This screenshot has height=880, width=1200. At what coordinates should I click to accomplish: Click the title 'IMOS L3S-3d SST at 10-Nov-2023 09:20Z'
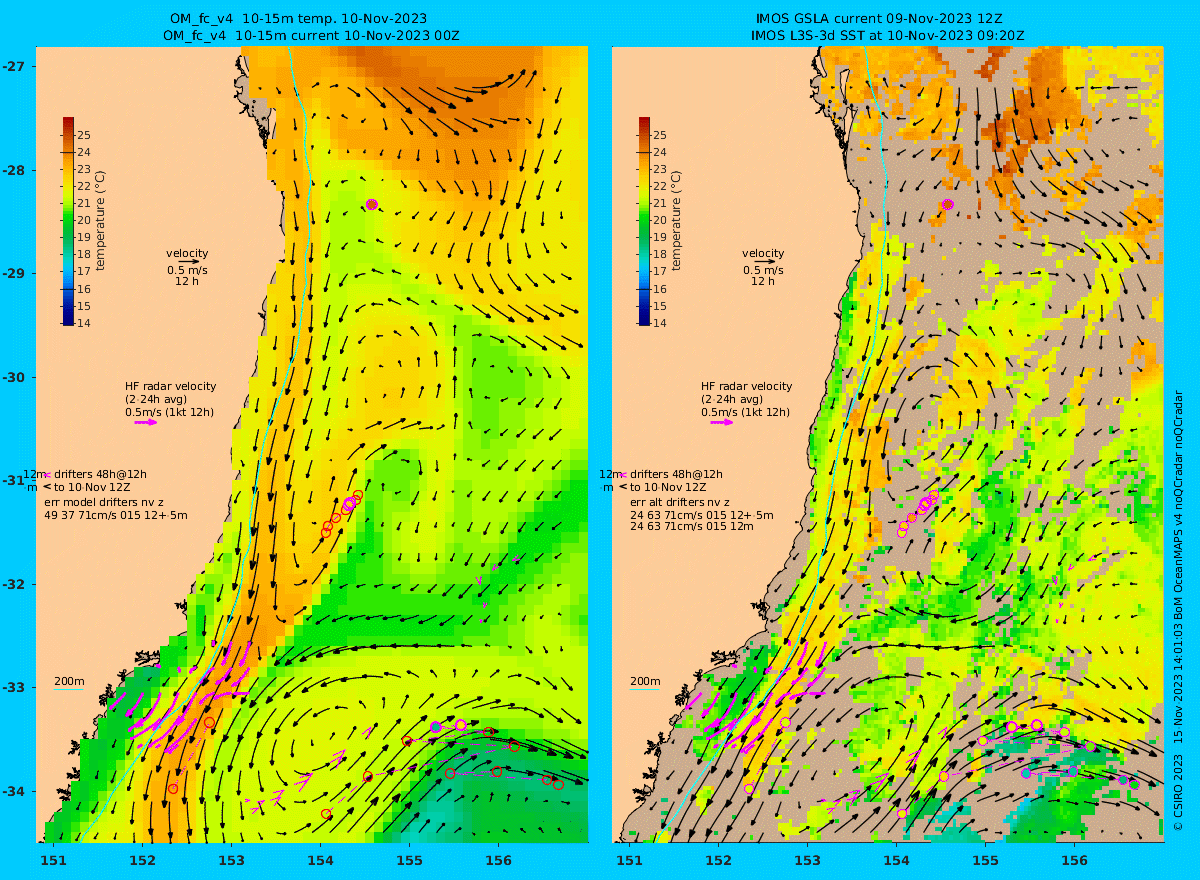click(888, 35)
